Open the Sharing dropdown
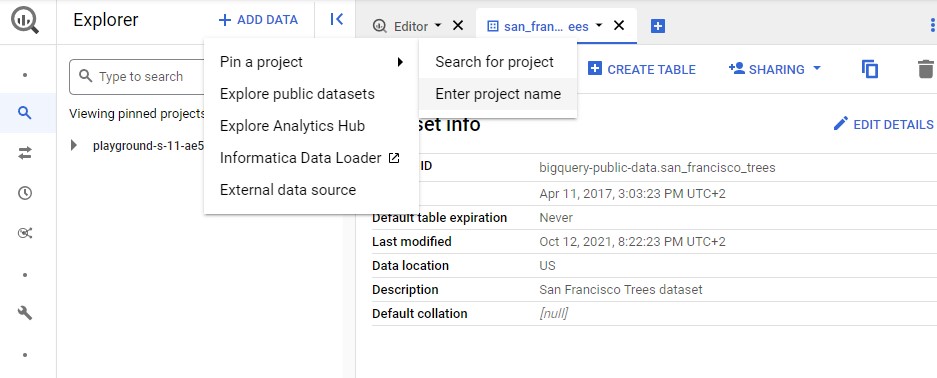The width and height of the screenshot is (937, 378). 774,69
